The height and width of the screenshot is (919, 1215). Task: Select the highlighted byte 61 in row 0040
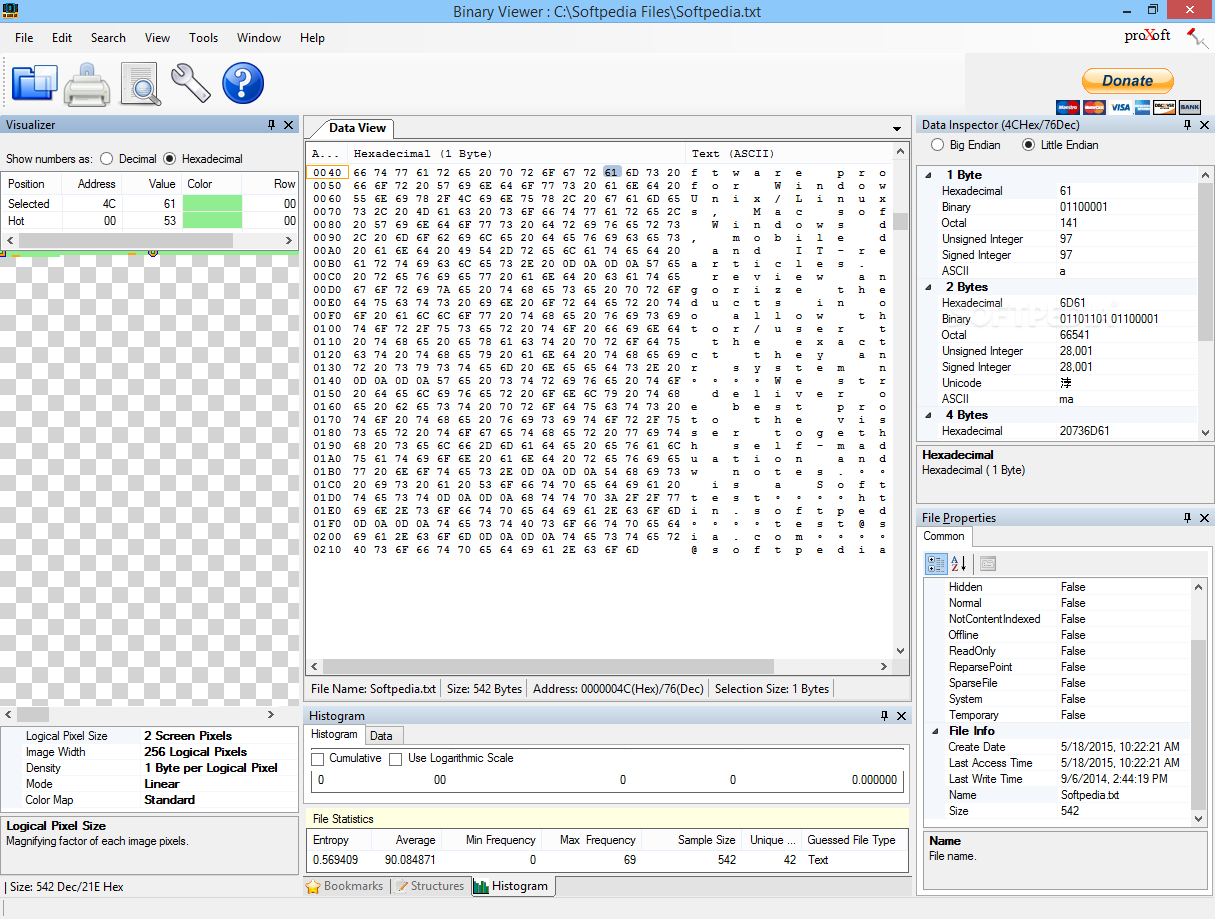(x=612, y=172)
